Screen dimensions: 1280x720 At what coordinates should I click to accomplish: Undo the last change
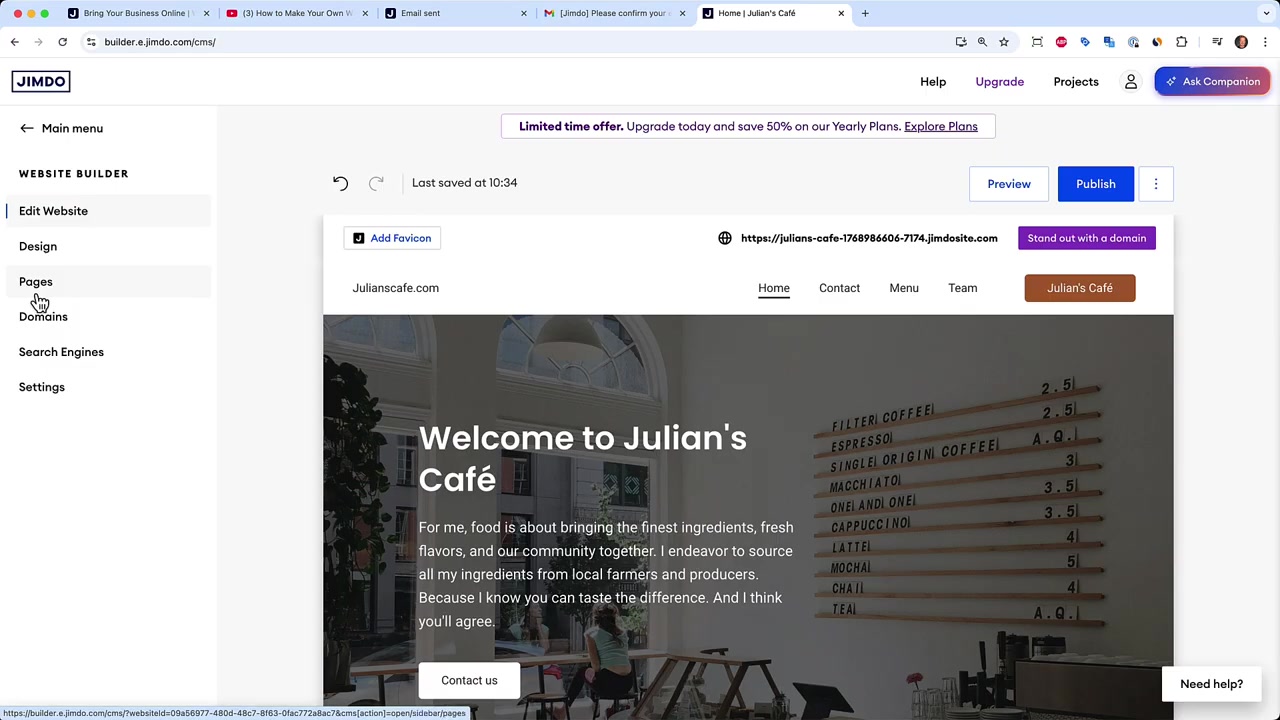point(340,183)
